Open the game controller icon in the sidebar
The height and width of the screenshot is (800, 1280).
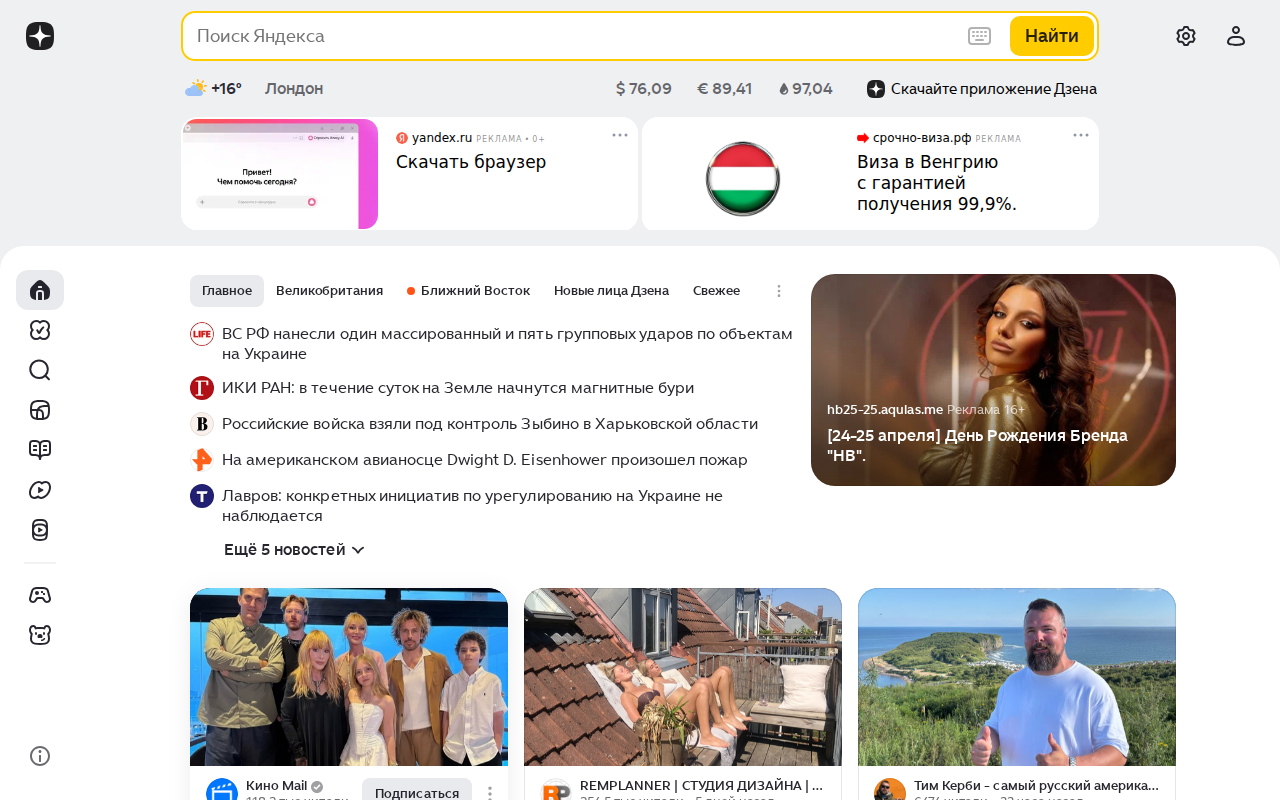(x=40, y=595)
